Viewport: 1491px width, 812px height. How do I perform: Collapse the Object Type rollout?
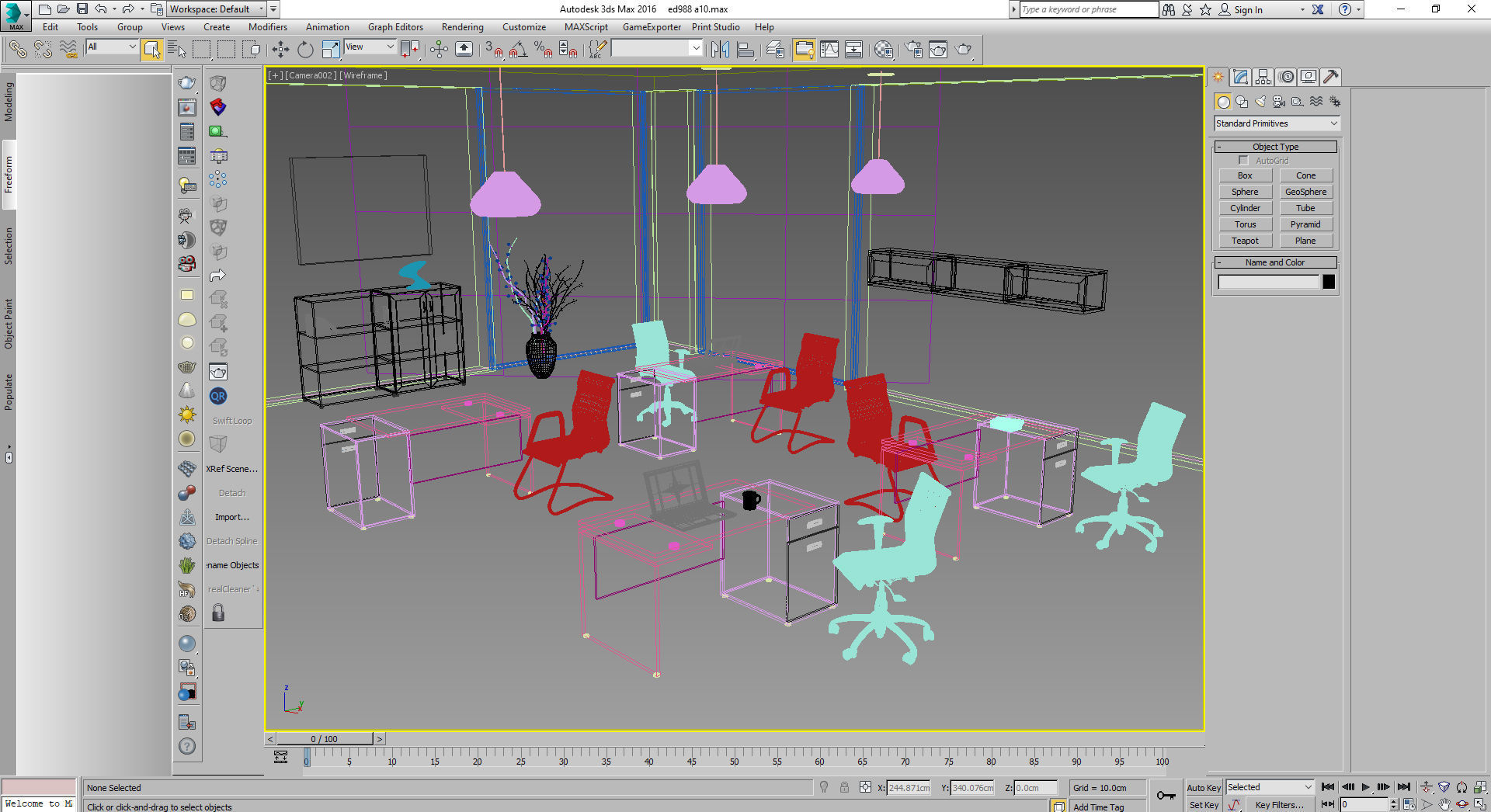(x=1275, y=147)
